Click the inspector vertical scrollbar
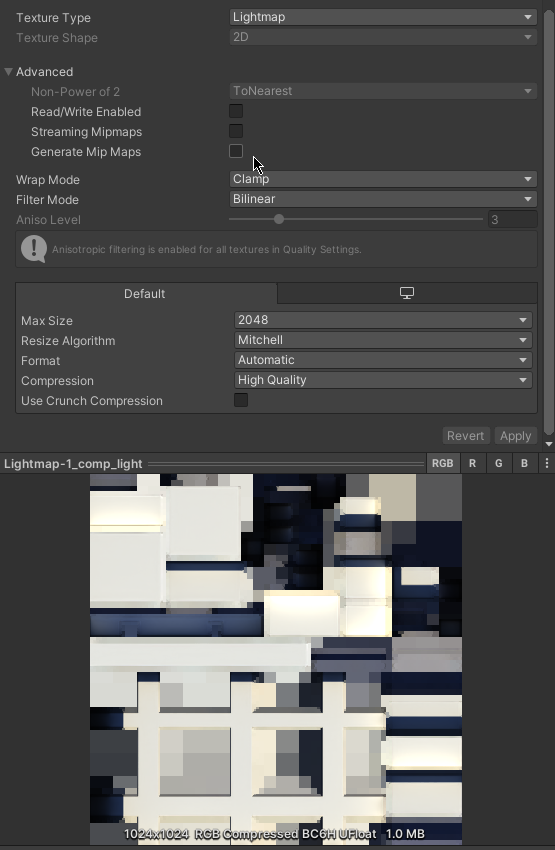 (x=548, y=220)
